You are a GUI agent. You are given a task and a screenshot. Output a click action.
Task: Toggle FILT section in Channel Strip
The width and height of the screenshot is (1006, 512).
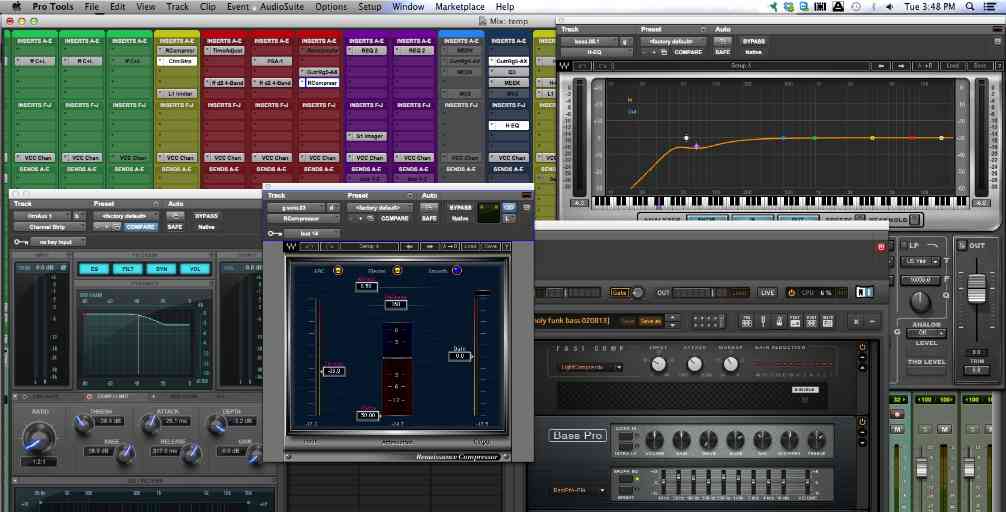coord(128,269)
